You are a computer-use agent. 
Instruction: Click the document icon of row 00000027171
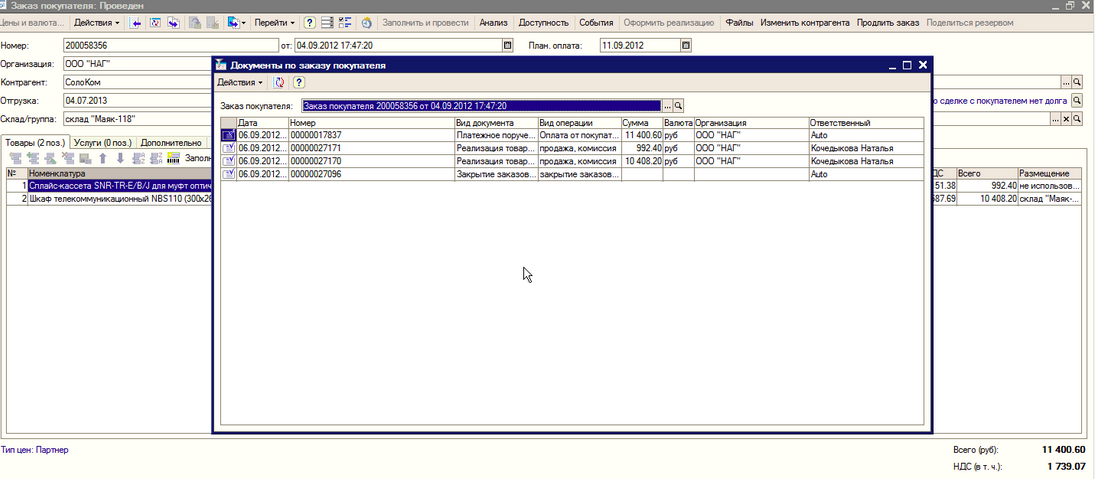click(x=228, y=148)
